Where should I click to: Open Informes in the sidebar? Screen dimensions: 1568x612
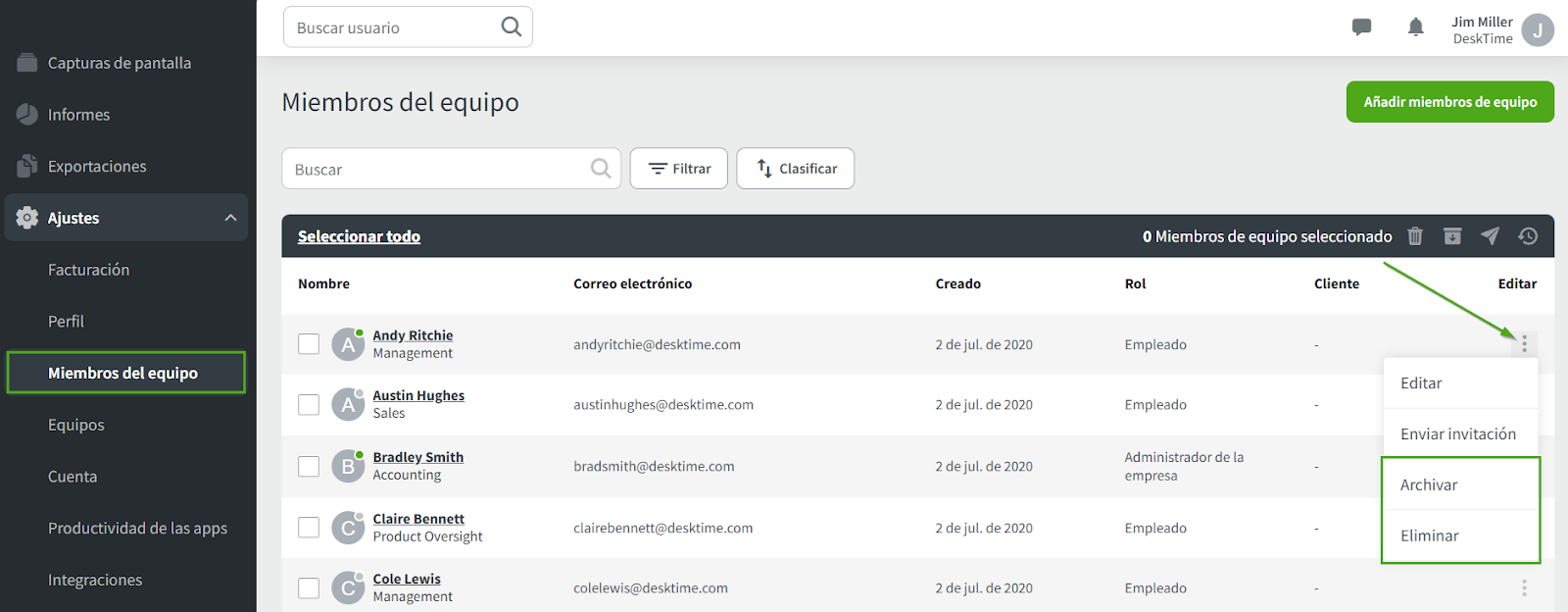coord(78,115)
